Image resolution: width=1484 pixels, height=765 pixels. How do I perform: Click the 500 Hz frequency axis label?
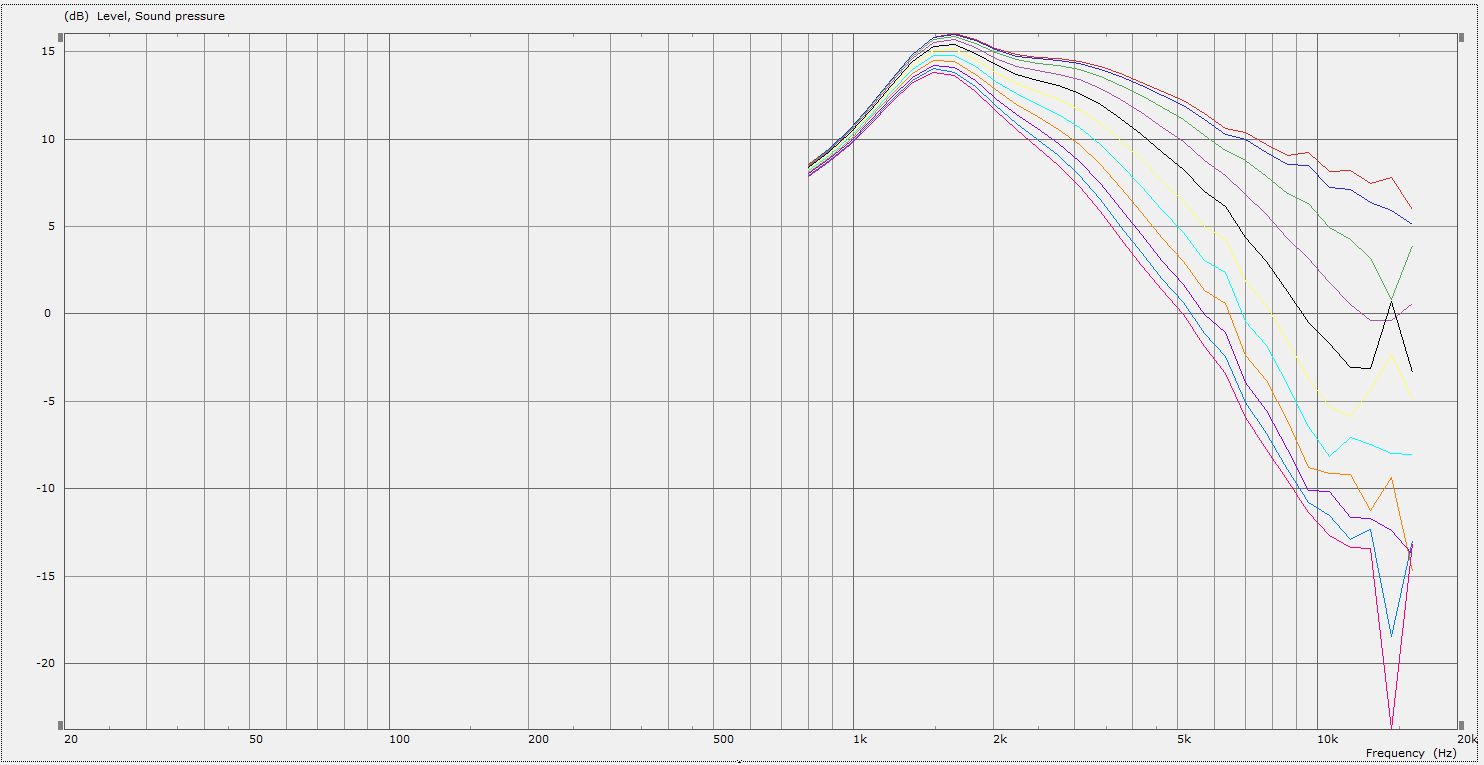(x=724, y=740)
